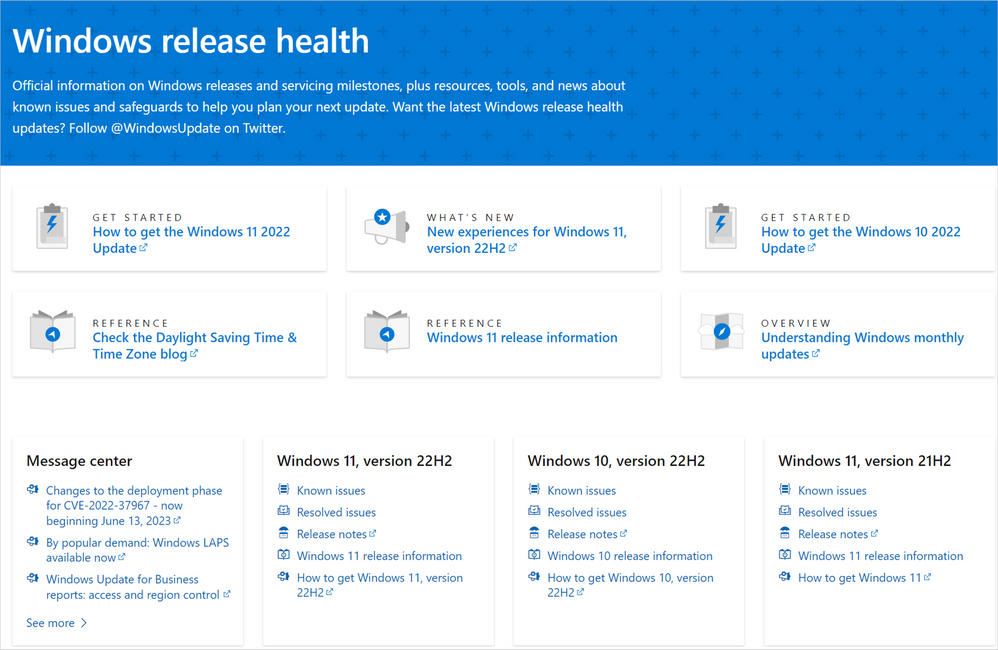The image size is (998, 650).
Task: Click the clipboard icon beside Windows 10 2022 Update
Action: click(x=720, y=227)
